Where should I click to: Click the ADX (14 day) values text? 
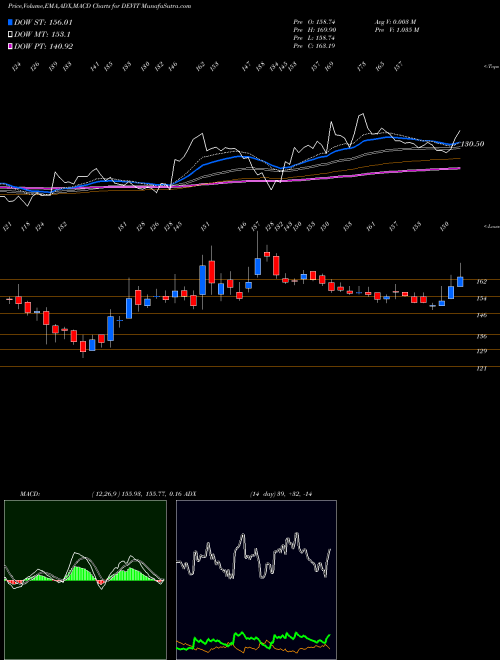pyautogui.click(x=280, y=494)
